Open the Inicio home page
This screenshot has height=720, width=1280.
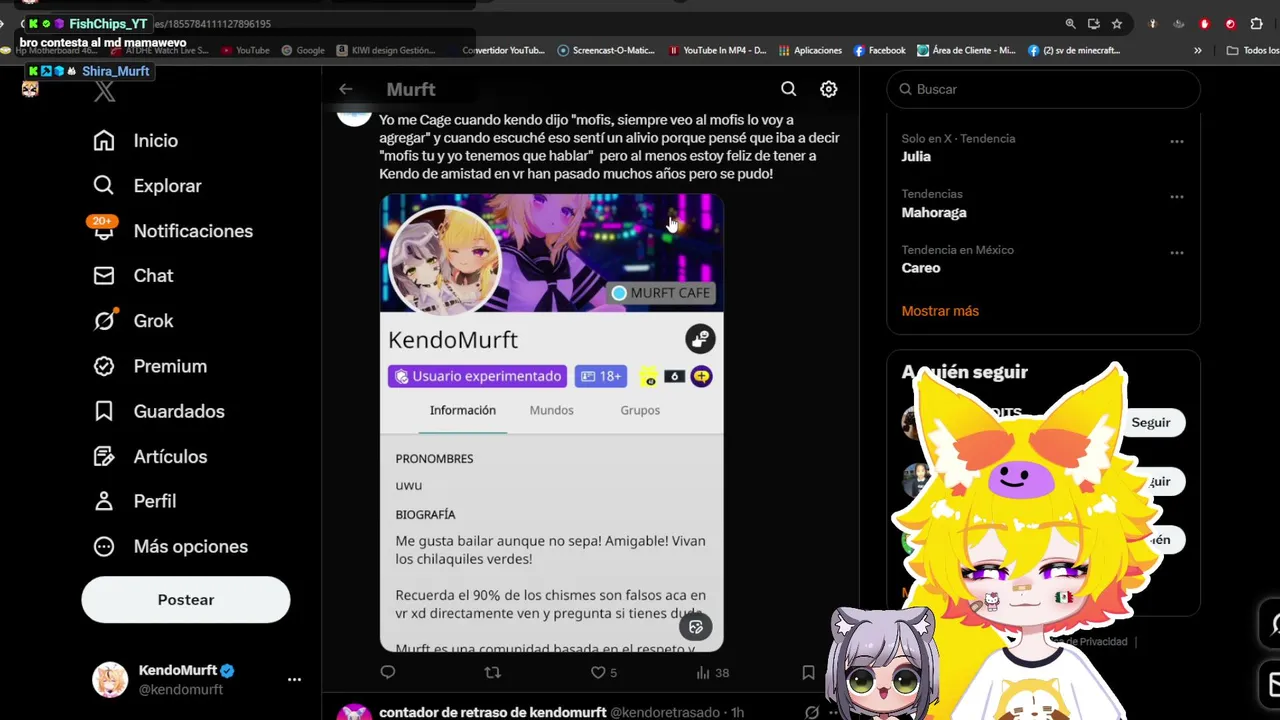pos(136,141)
